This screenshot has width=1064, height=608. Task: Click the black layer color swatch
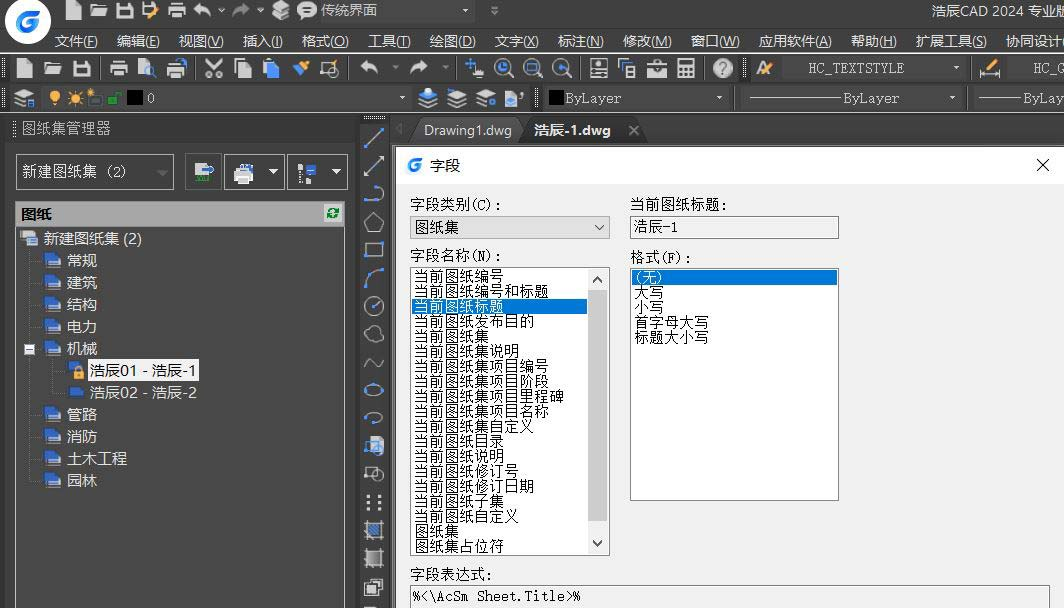click(x=135, y=98)
